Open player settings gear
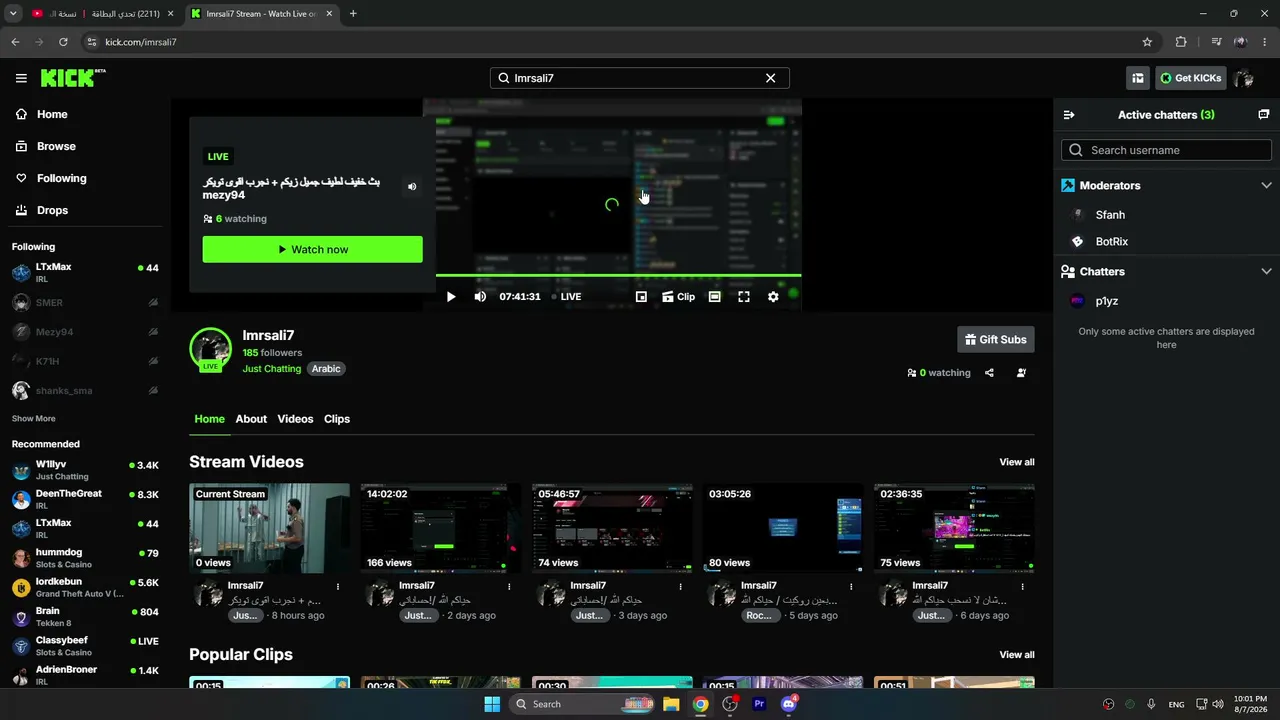 (x=773, y=297)
